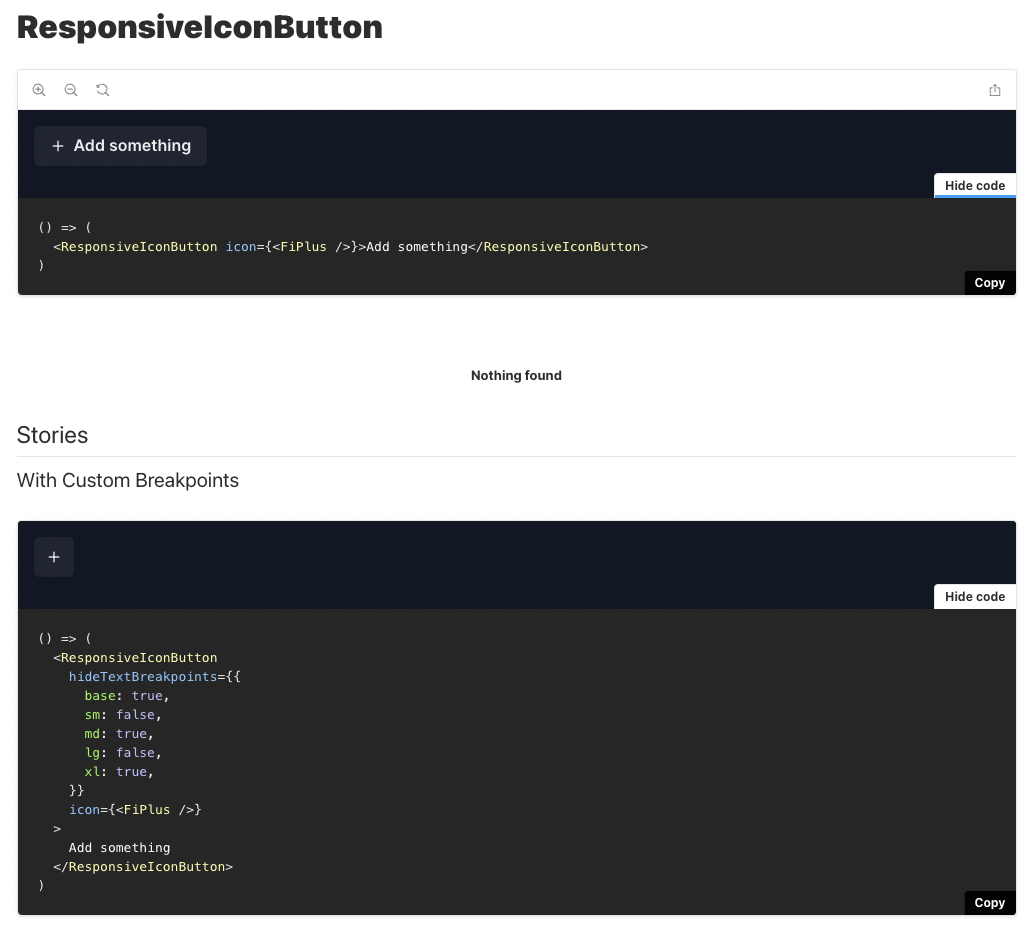Click the plus icon button in Custom Breakpoints preview

[53, 556]
